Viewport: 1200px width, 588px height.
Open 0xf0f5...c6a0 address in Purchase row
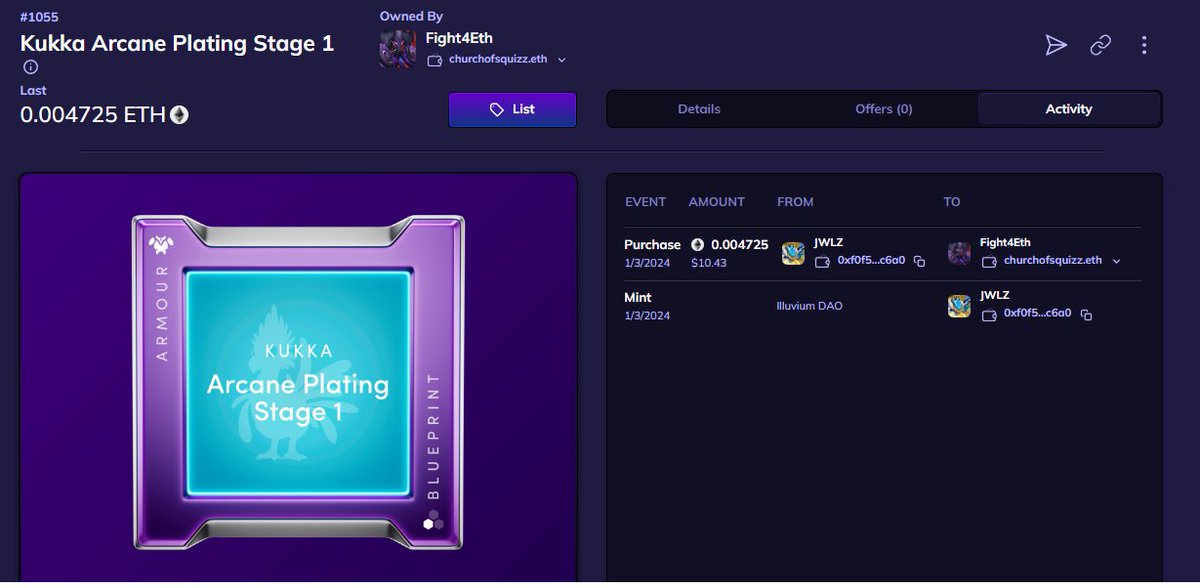coord(871,260)
